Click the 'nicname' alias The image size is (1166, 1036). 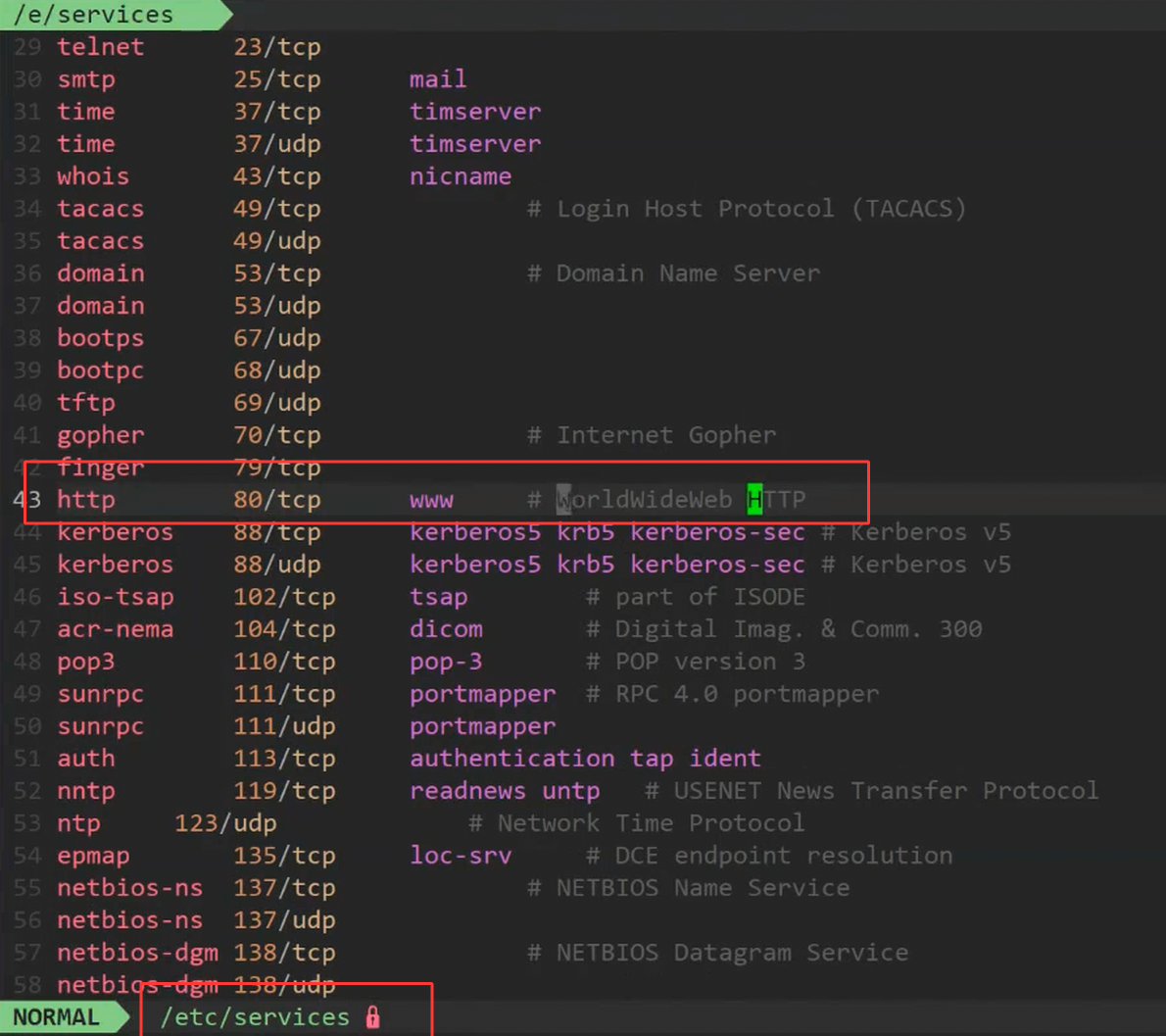461,176
